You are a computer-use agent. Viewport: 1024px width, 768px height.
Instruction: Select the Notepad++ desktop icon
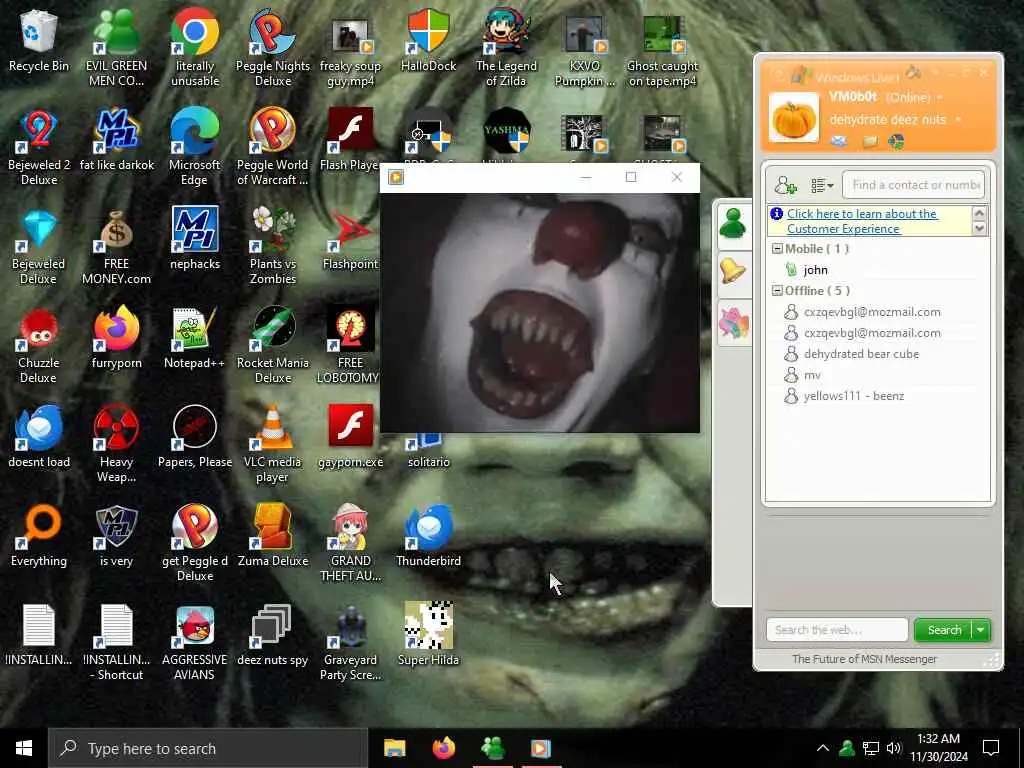pyautogui.click(x=195, y=338)
